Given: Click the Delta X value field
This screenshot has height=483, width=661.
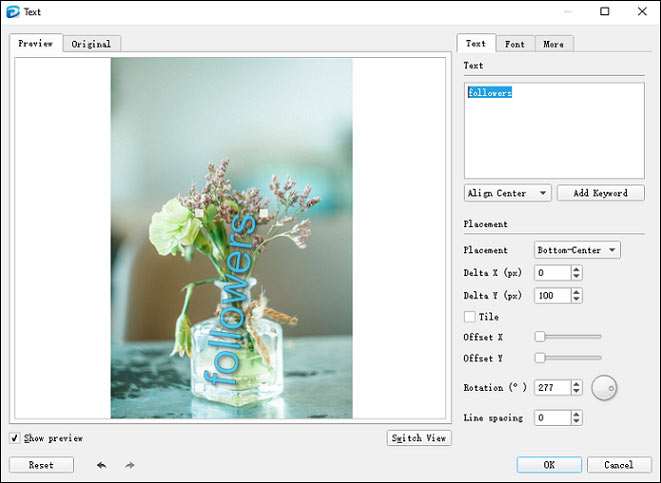Looking at the screenshot, I should pyautogui.click(x=553, y=273).
